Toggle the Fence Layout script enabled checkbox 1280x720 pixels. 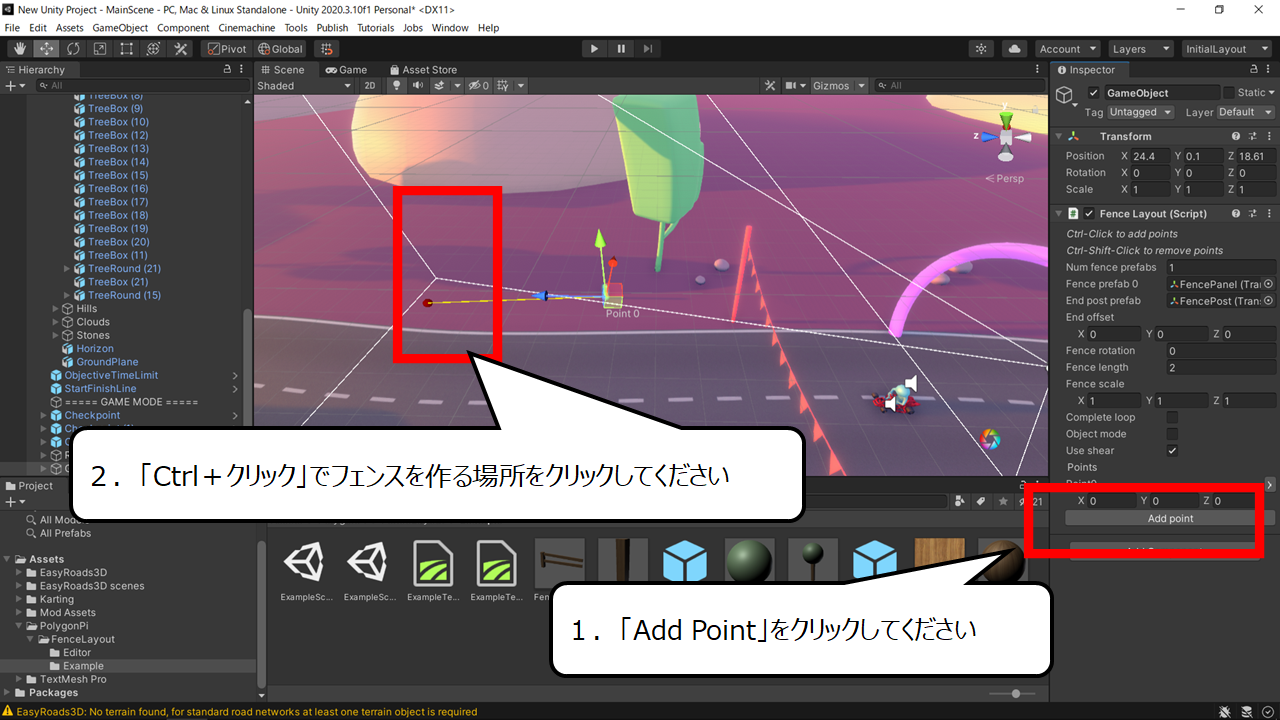[1089, 214]
